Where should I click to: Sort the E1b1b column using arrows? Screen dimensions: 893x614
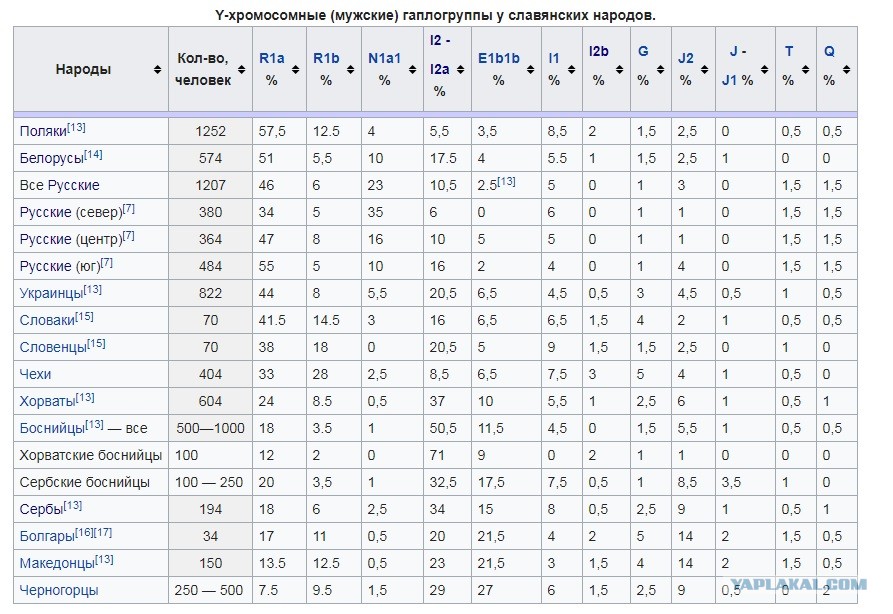(x=530, y=69)
